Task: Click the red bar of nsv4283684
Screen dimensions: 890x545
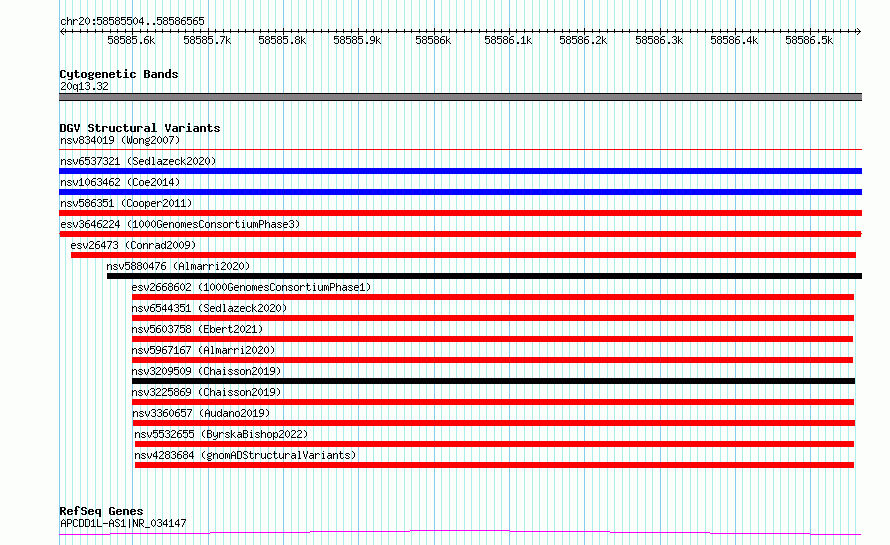Action: coord(494,465)
